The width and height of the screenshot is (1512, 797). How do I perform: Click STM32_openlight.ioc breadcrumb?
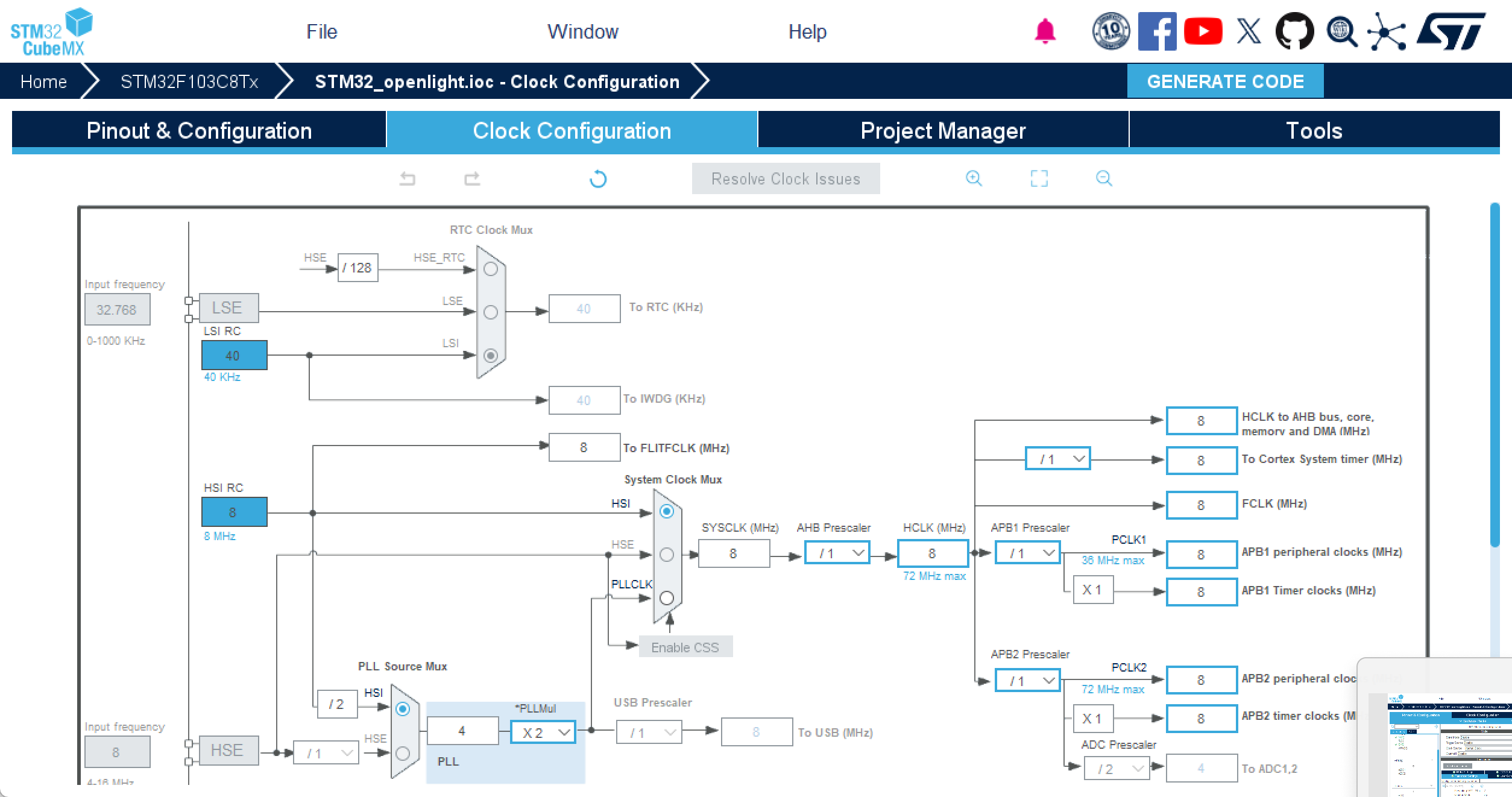497,81
